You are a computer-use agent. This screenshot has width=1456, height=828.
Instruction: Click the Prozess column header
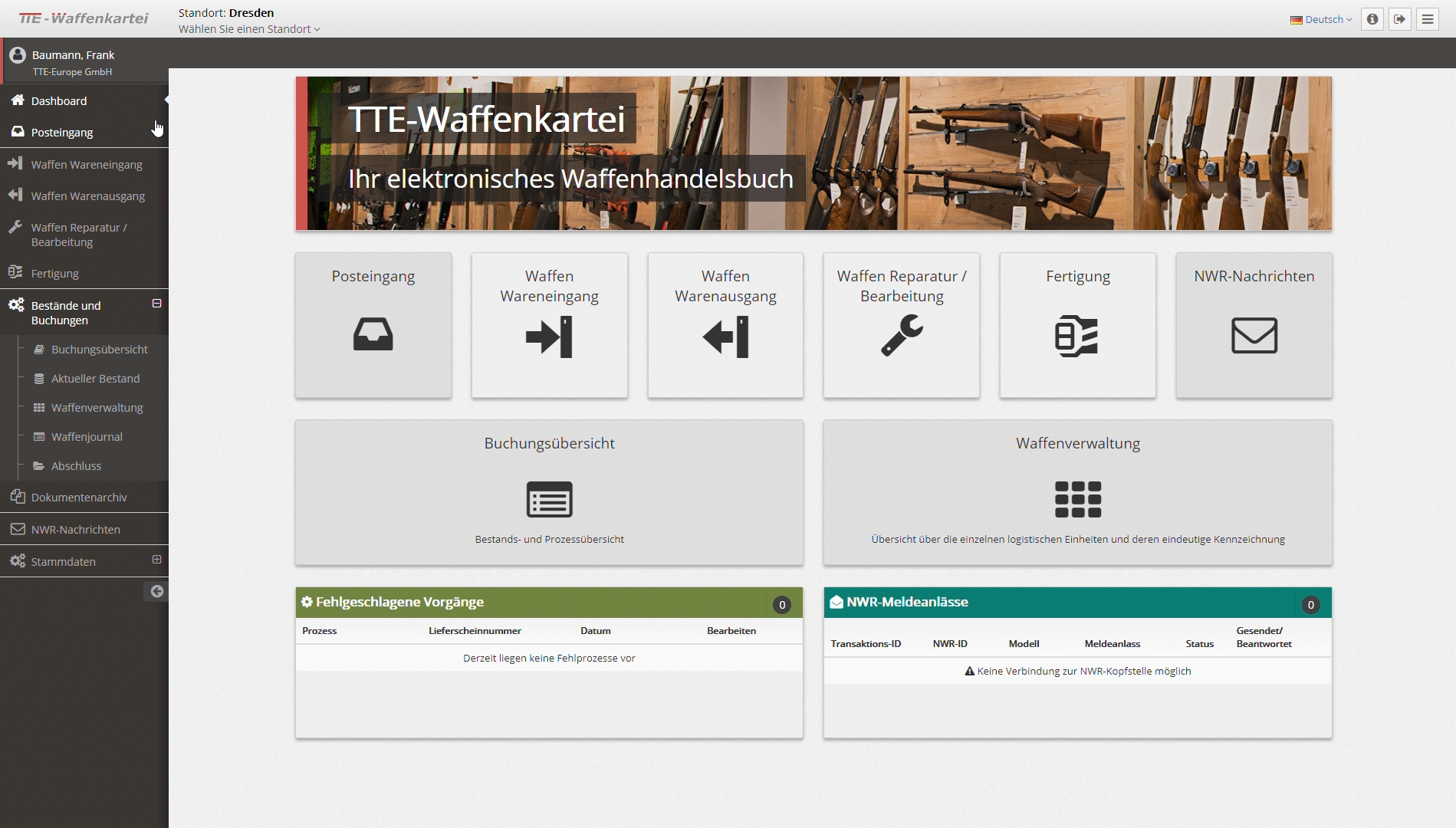point(319,631)
